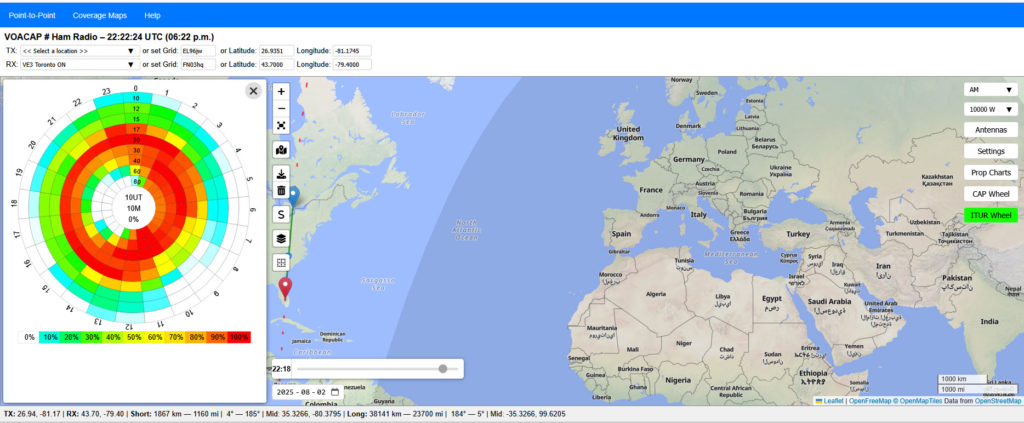Open the Point-to-Point menu
Screen dimensions: 1024x423
pos(33,16)
